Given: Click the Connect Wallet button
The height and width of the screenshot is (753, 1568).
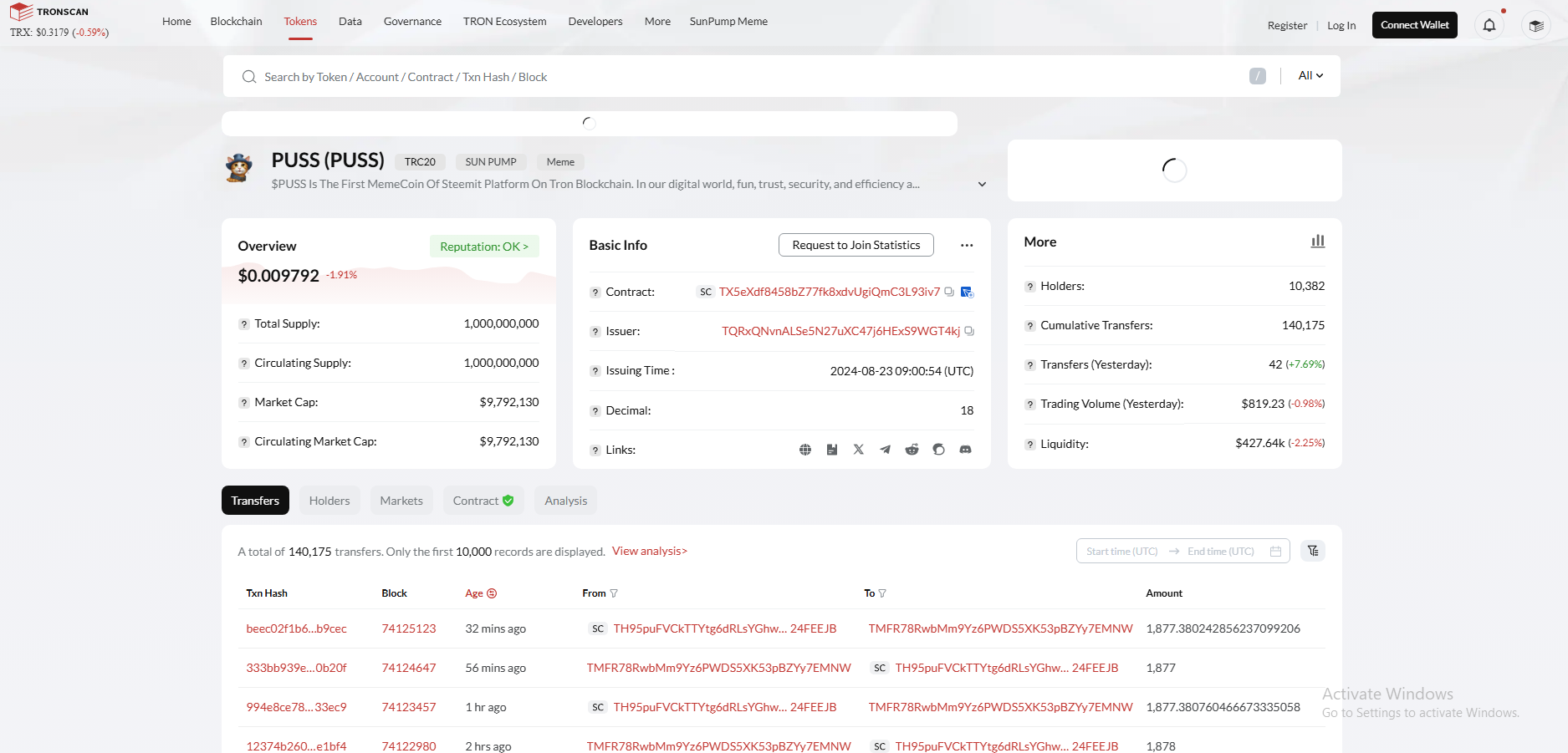Looking at the screenshot, I should tap(1414, 25).
